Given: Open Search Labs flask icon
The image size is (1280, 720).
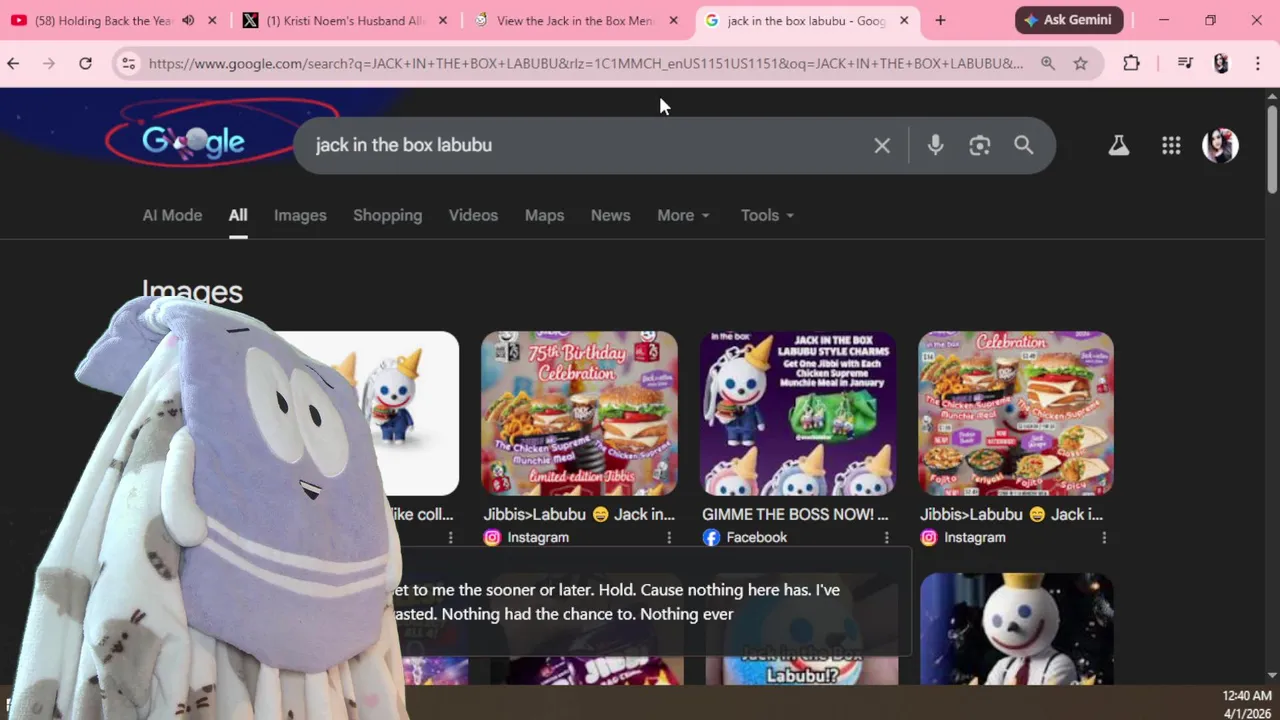Looking at the screenshot, I should pyautogui.click(x=1119, y=145).
